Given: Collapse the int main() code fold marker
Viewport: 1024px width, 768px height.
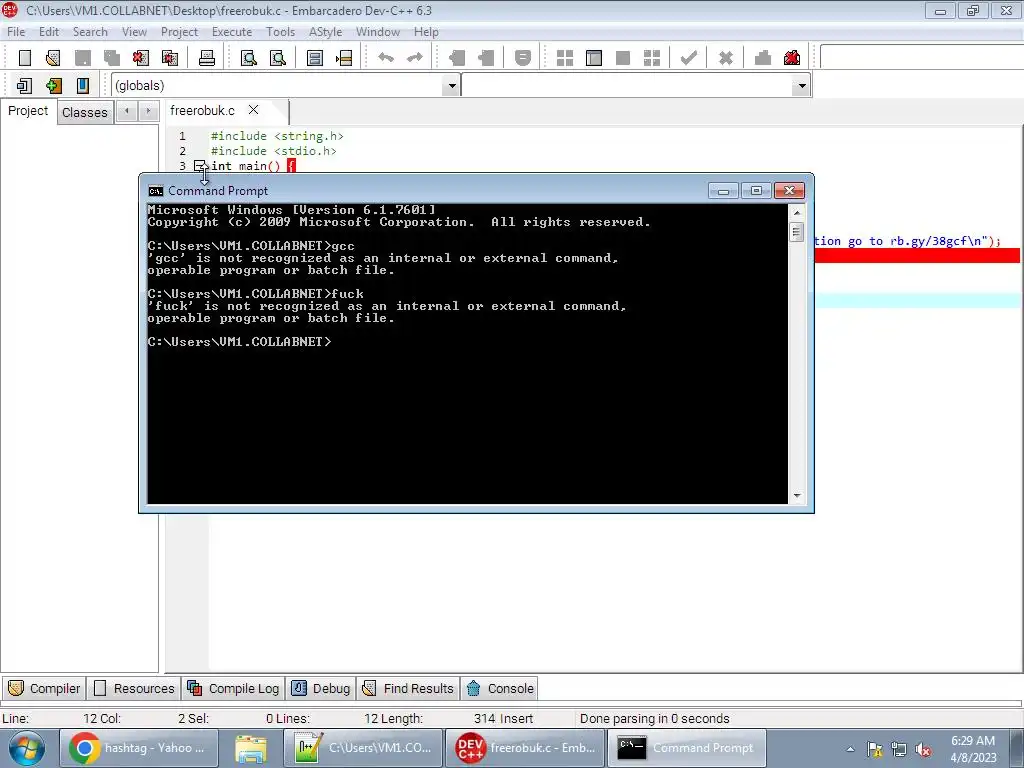Looking at the screenshot, I should (200, 166).
